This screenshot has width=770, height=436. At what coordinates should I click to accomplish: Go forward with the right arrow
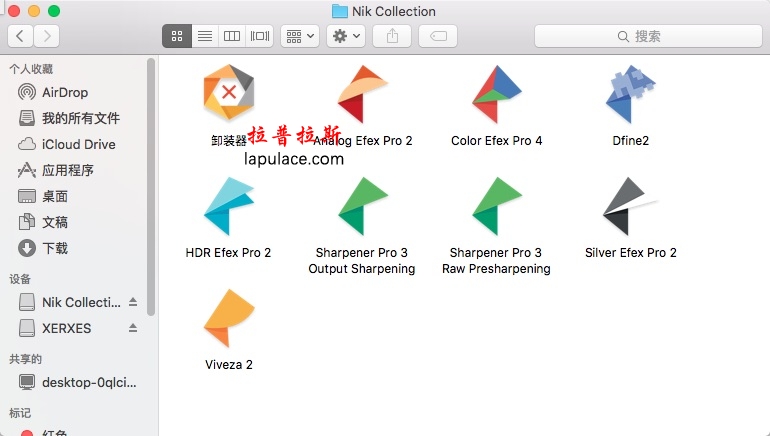[x=47, y=36]
